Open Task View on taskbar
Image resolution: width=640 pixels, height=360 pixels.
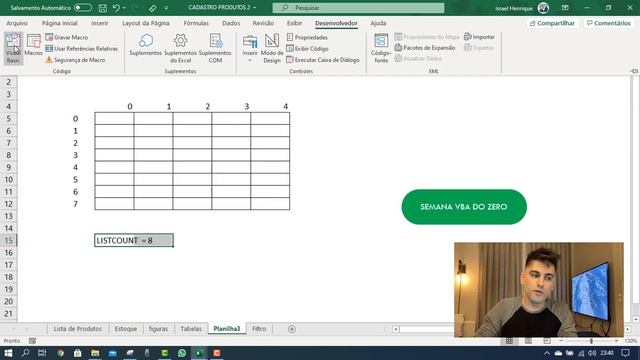[x=42, y=353]
